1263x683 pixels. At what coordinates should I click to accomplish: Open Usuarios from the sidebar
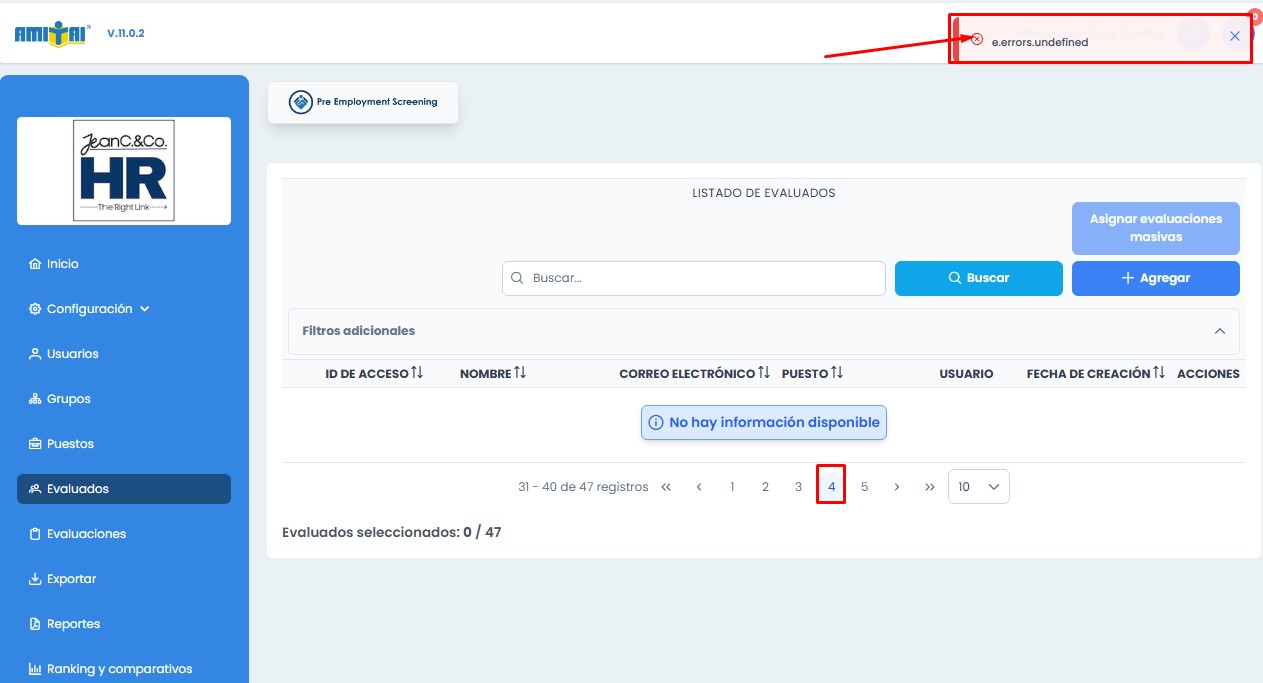coord(72,354)
